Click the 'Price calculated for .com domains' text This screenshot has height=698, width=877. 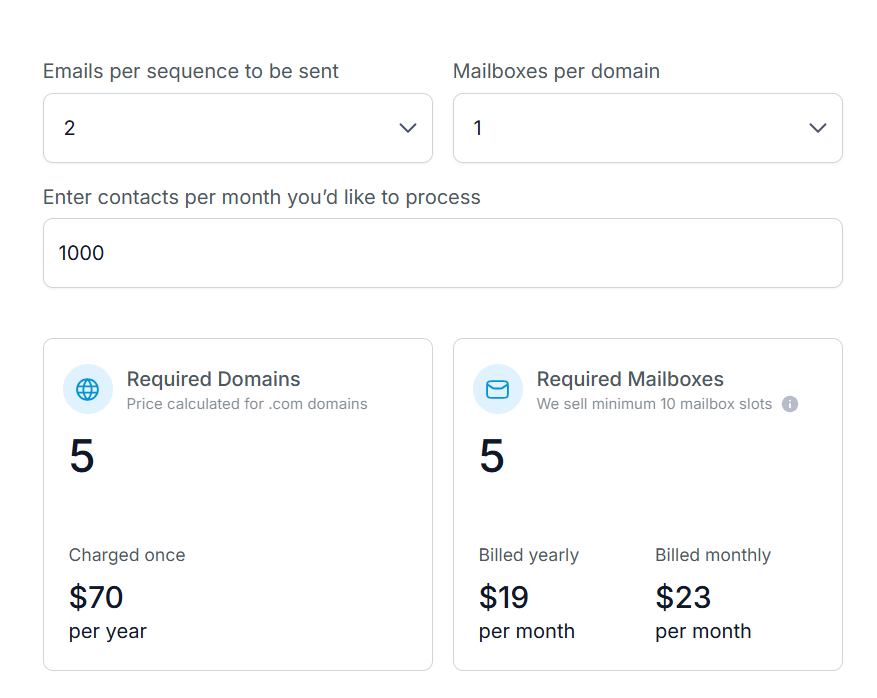(x=247, y=404)
